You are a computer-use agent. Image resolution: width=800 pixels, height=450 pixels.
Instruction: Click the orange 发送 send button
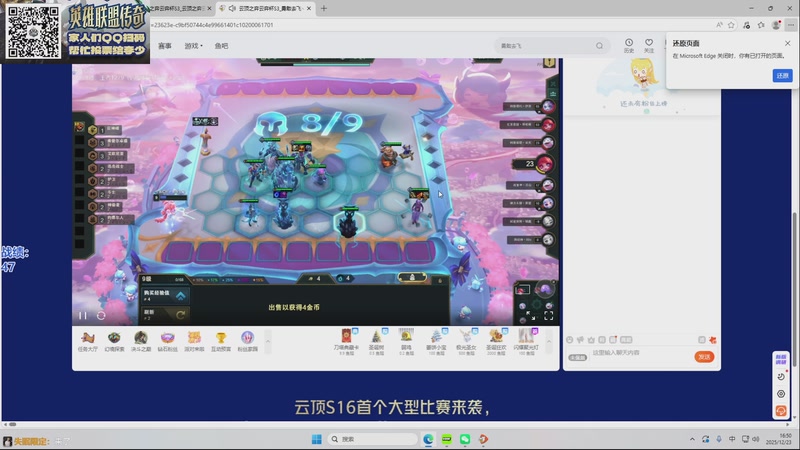(x=704, y=357)
